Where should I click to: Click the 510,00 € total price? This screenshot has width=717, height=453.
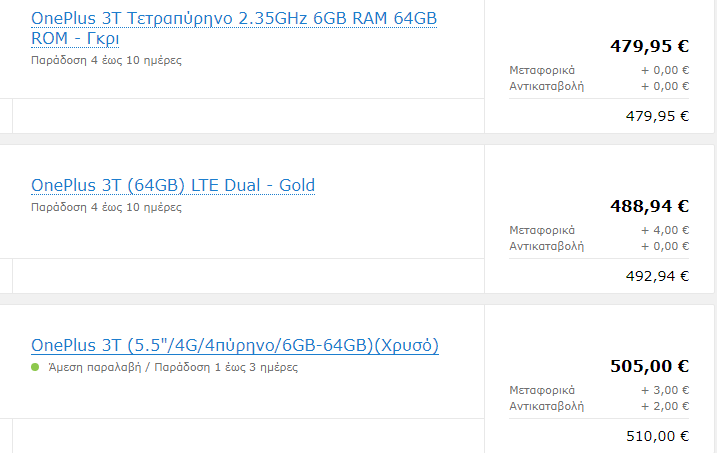pyautogui.click(x=657, y=436)
